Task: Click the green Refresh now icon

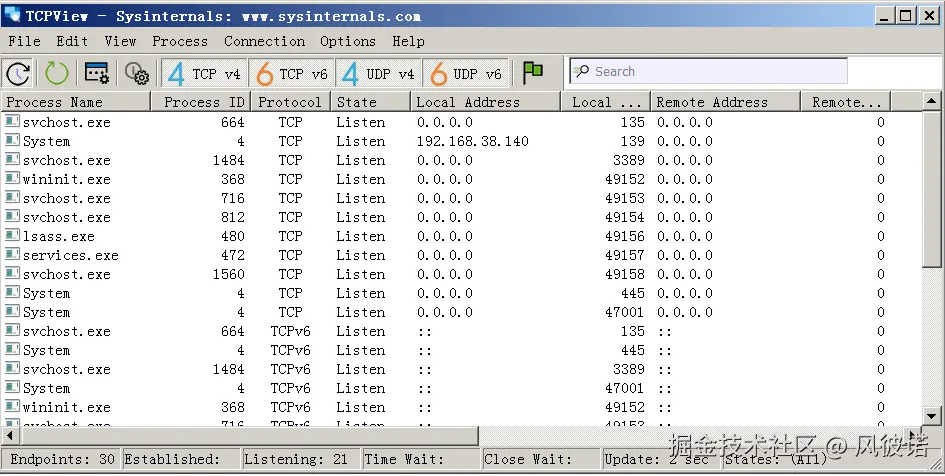Action: 57,74
